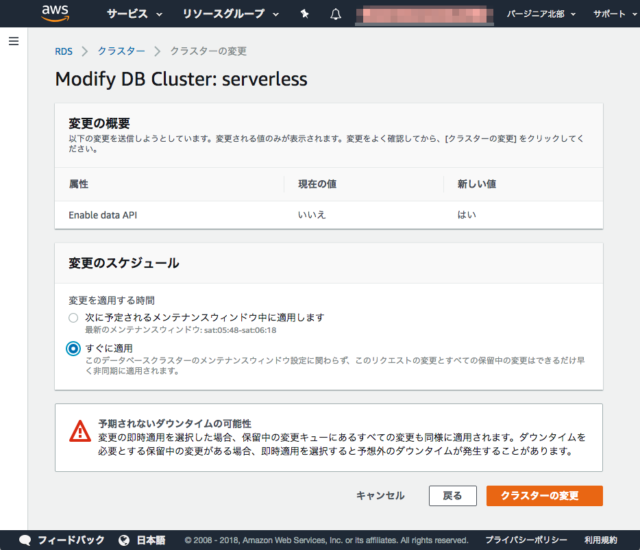Click the 現在の値 column header
This screenshot has height=550, width=640.
pyautogui.click(x=317, y=184)
